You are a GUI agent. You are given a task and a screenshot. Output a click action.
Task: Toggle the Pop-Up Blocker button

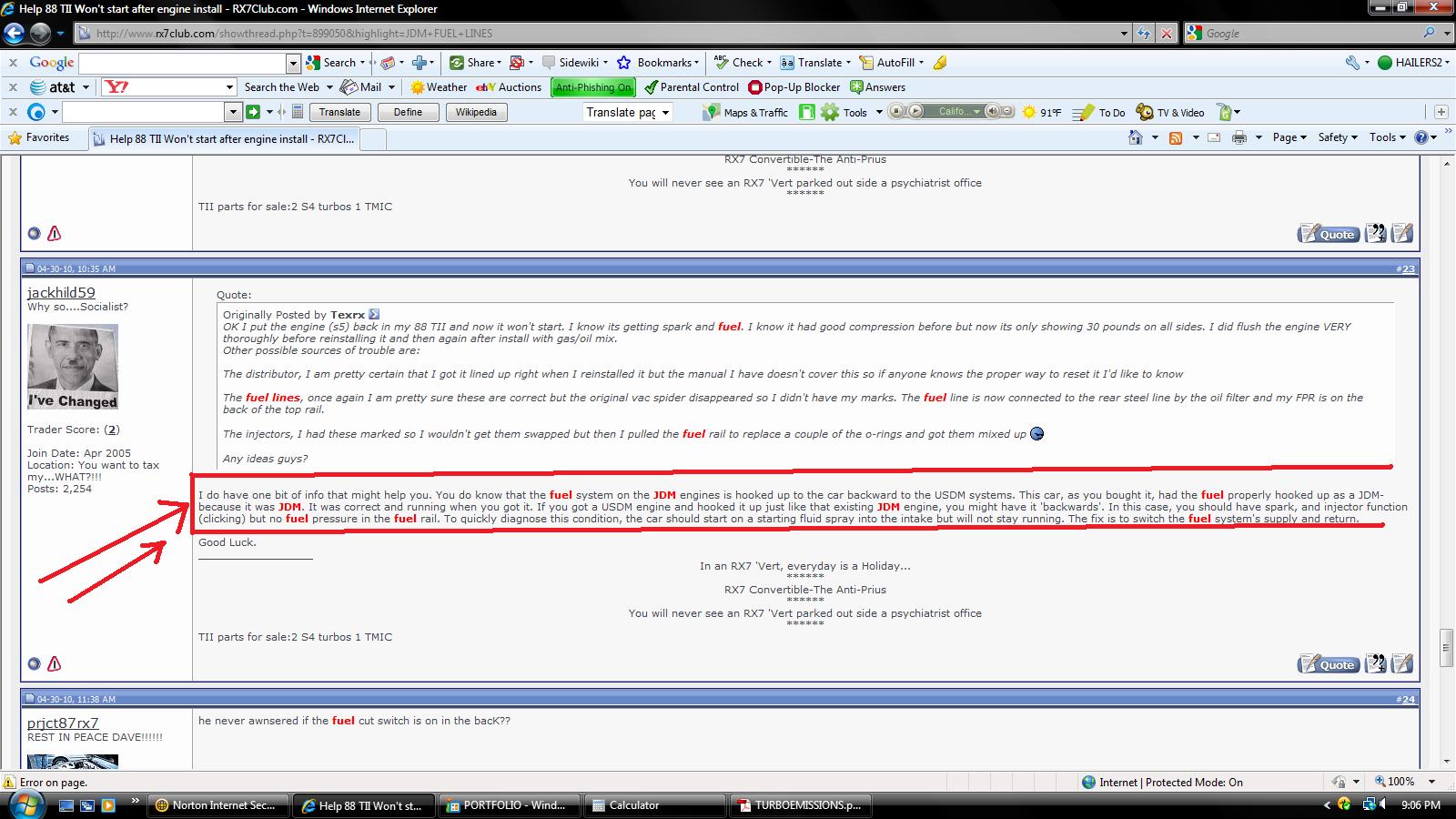point(794,87)
